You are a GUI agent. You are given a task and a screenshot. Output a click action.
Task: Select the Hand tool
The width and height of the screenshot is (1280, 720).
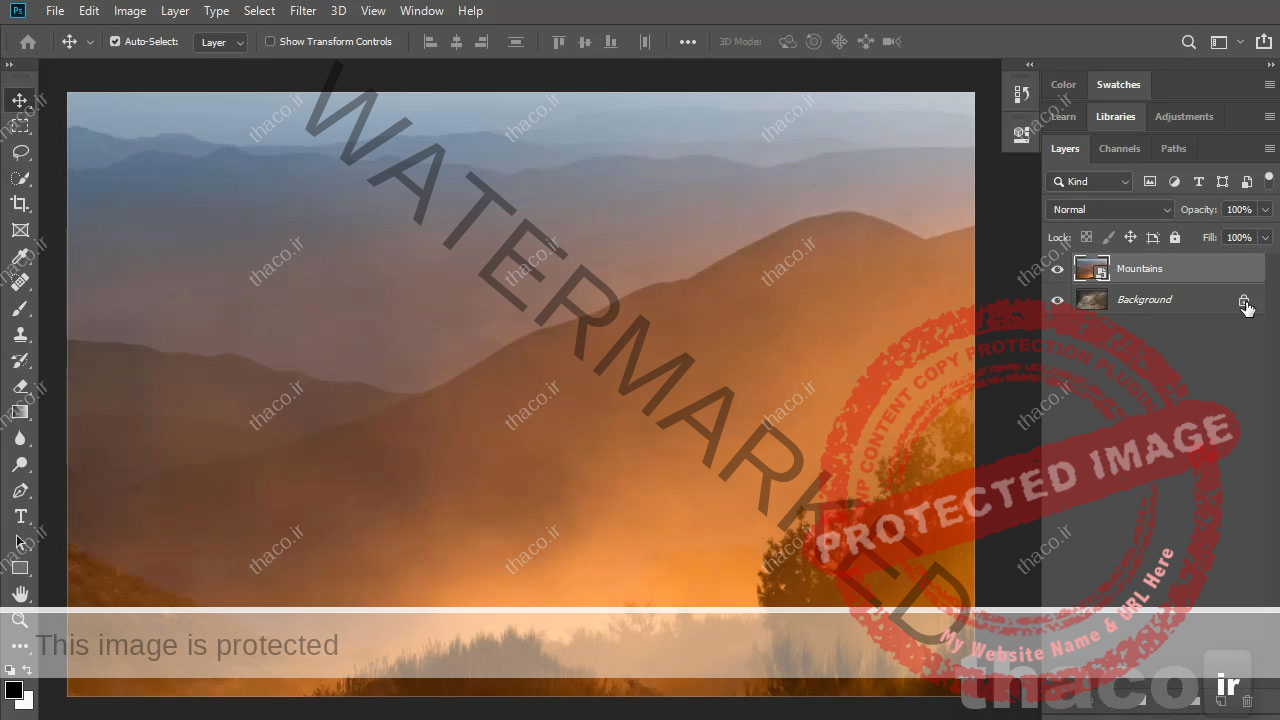tap(20, 594)
